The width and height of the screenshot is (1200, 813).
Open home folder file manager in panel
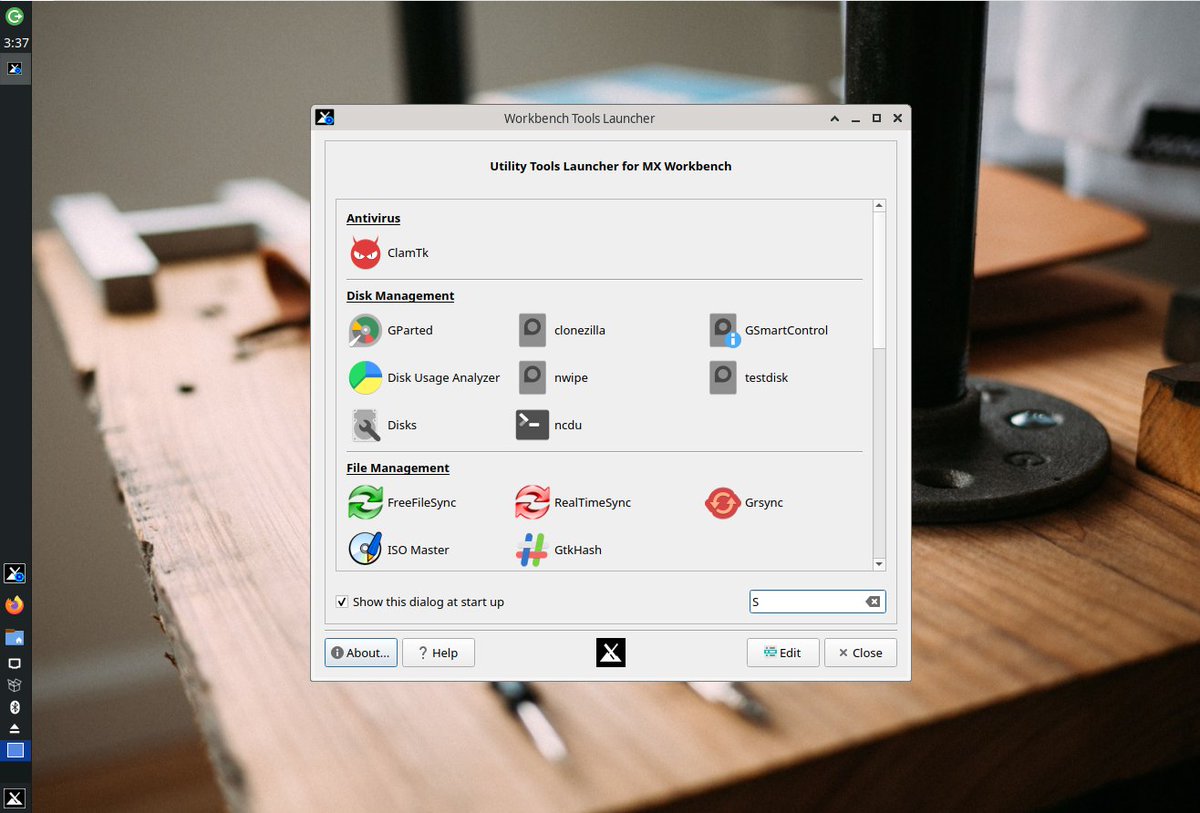pyautogui.click(x=15, y=637)
